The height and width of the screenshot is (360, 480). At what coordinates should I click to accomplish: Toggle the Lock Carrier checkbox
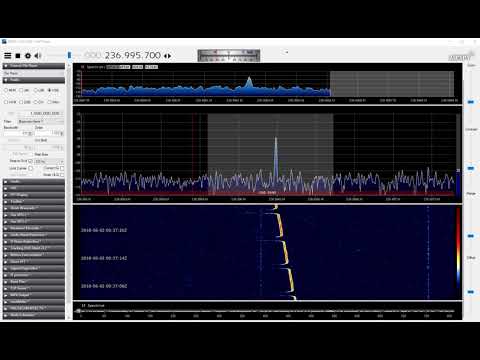click(x=30, y=168)
